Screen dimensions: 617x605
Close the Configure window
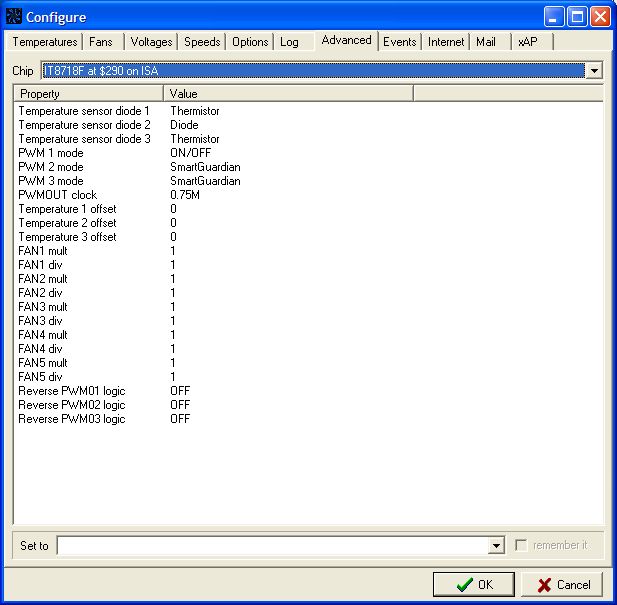[600, 17]
